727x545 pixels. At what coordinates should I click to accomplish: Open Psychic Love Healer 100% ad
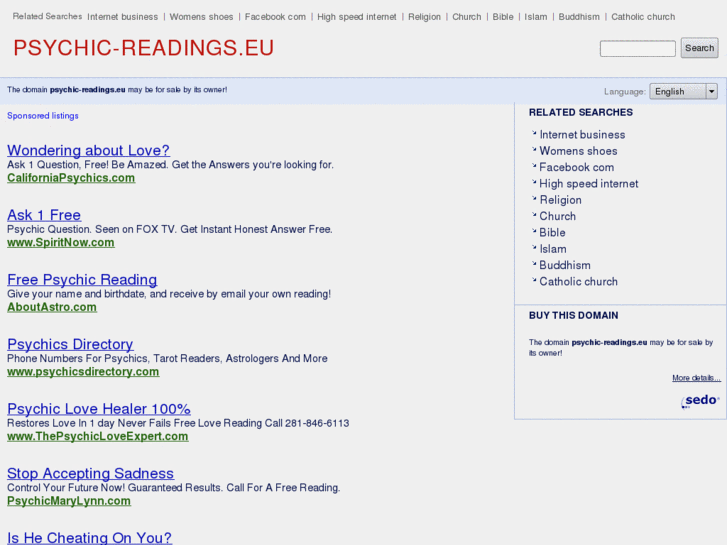point(99,409)
